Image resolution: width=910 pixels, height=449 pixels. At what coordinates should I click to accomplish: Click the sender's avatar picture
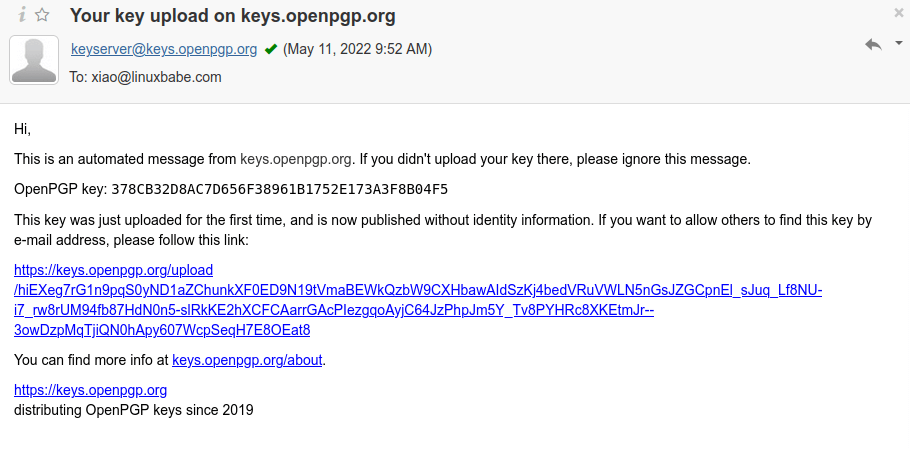[x=34, y=60]
